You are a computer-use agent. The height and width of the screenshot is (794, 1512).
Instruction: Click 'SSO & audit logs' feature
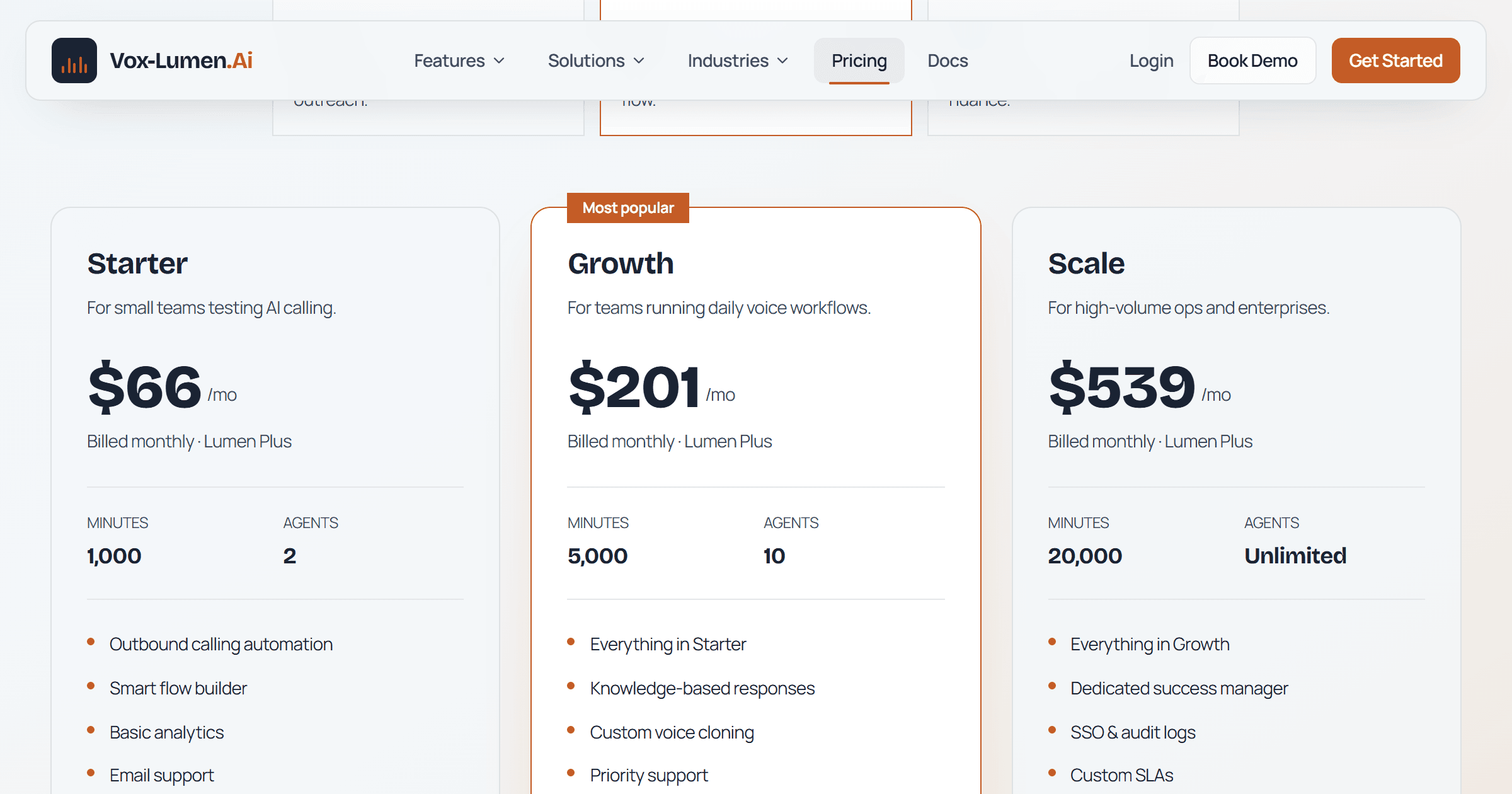pos(1133,732)
